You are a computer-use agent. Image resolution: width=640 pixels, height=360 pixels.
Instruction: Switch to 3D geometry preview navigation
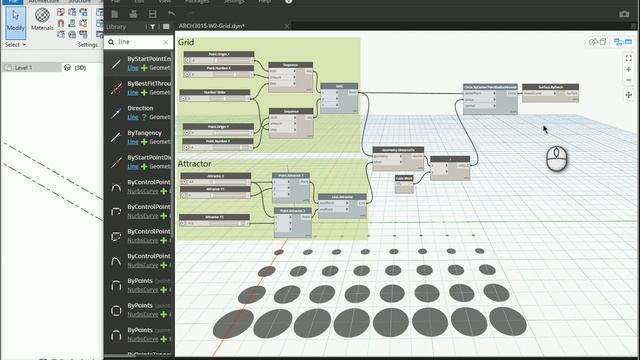click(598, 42)
